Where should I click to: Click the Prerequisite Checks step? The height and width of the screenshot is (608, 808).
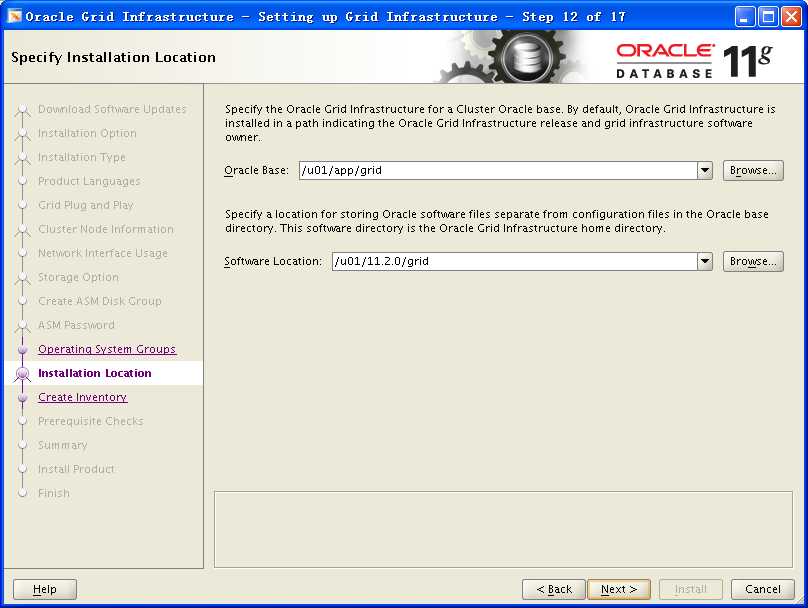tap(91, 421)
